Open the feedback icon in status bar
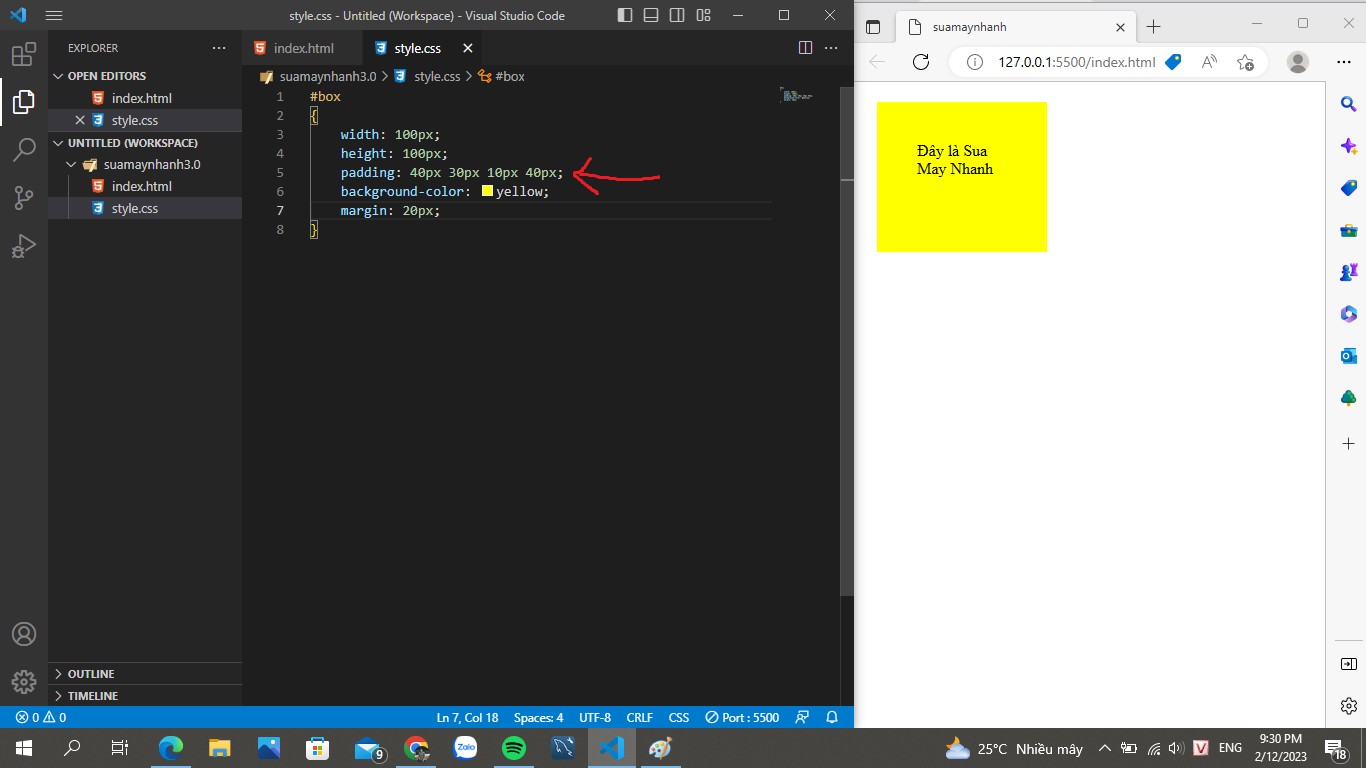1366x768 pixels. pyautogui.click(x=802, y=717)
